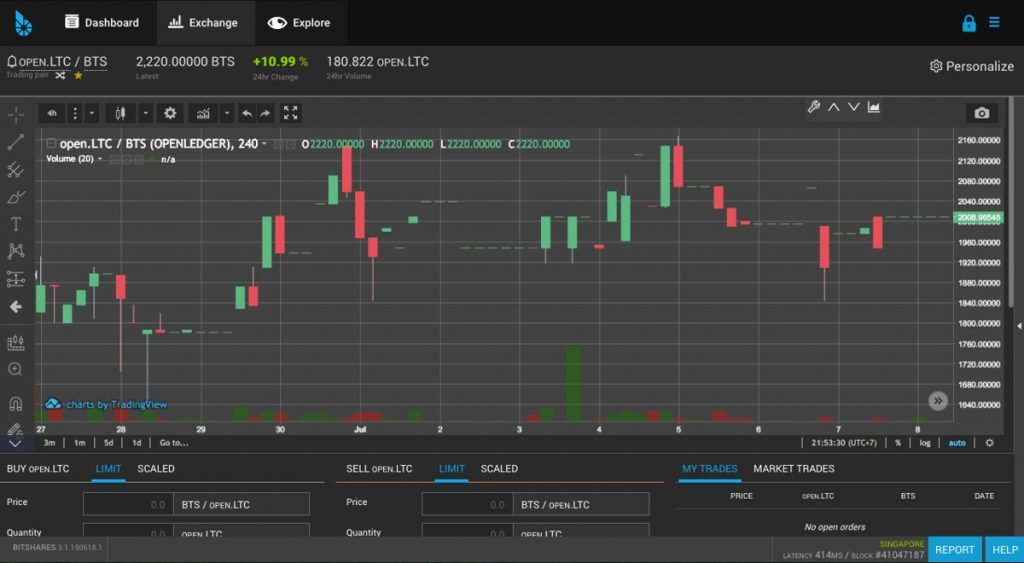Click the scroll-to-latest double arrow button

coord(938,401)
